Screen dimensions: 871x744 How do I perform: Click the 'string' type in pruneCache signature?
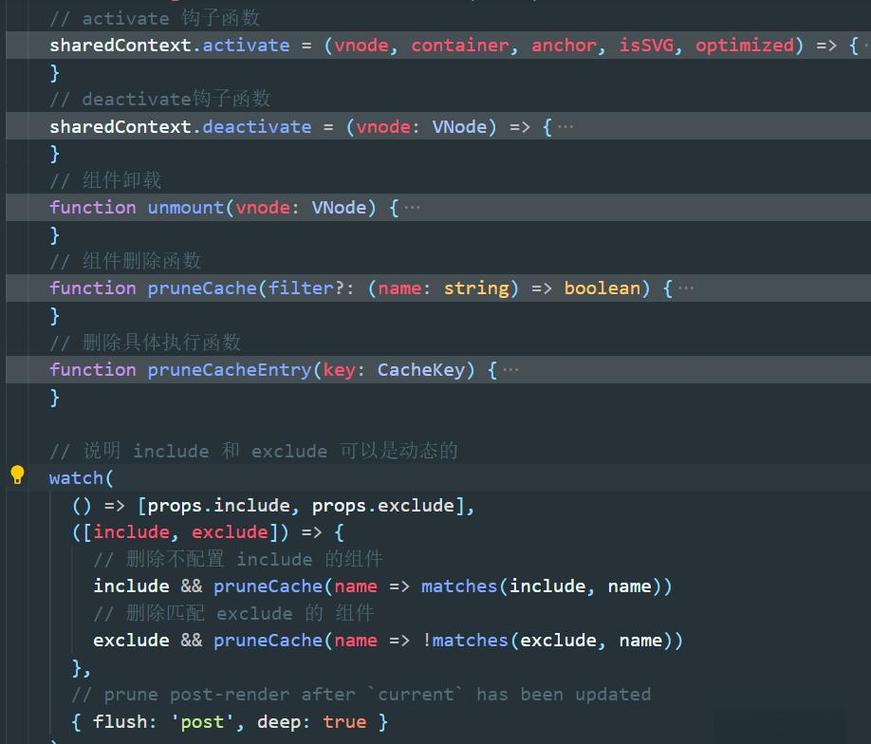click(x=476, y=288)
